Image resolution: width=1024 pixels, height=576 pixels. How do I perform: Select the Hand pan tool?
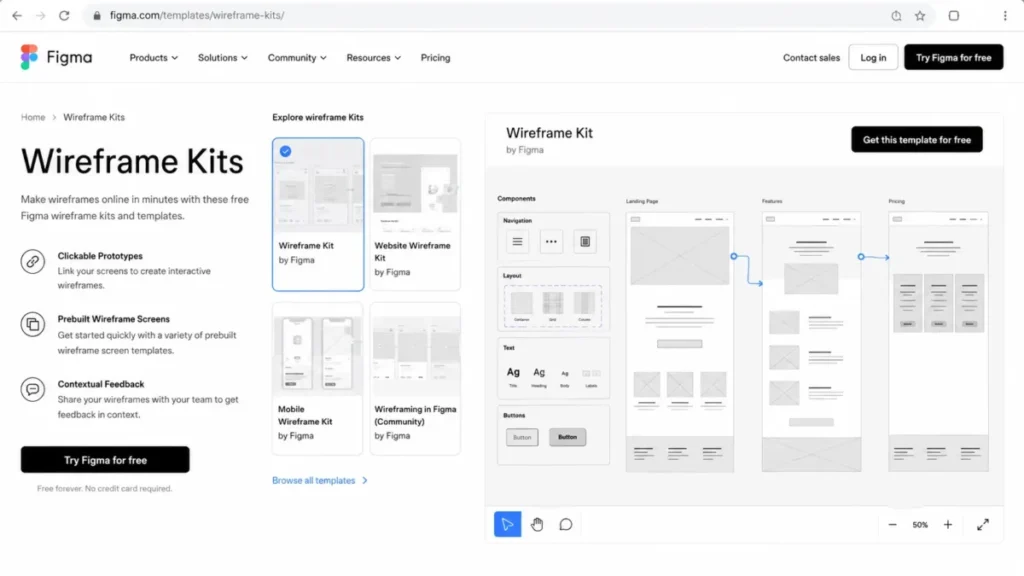537,524
